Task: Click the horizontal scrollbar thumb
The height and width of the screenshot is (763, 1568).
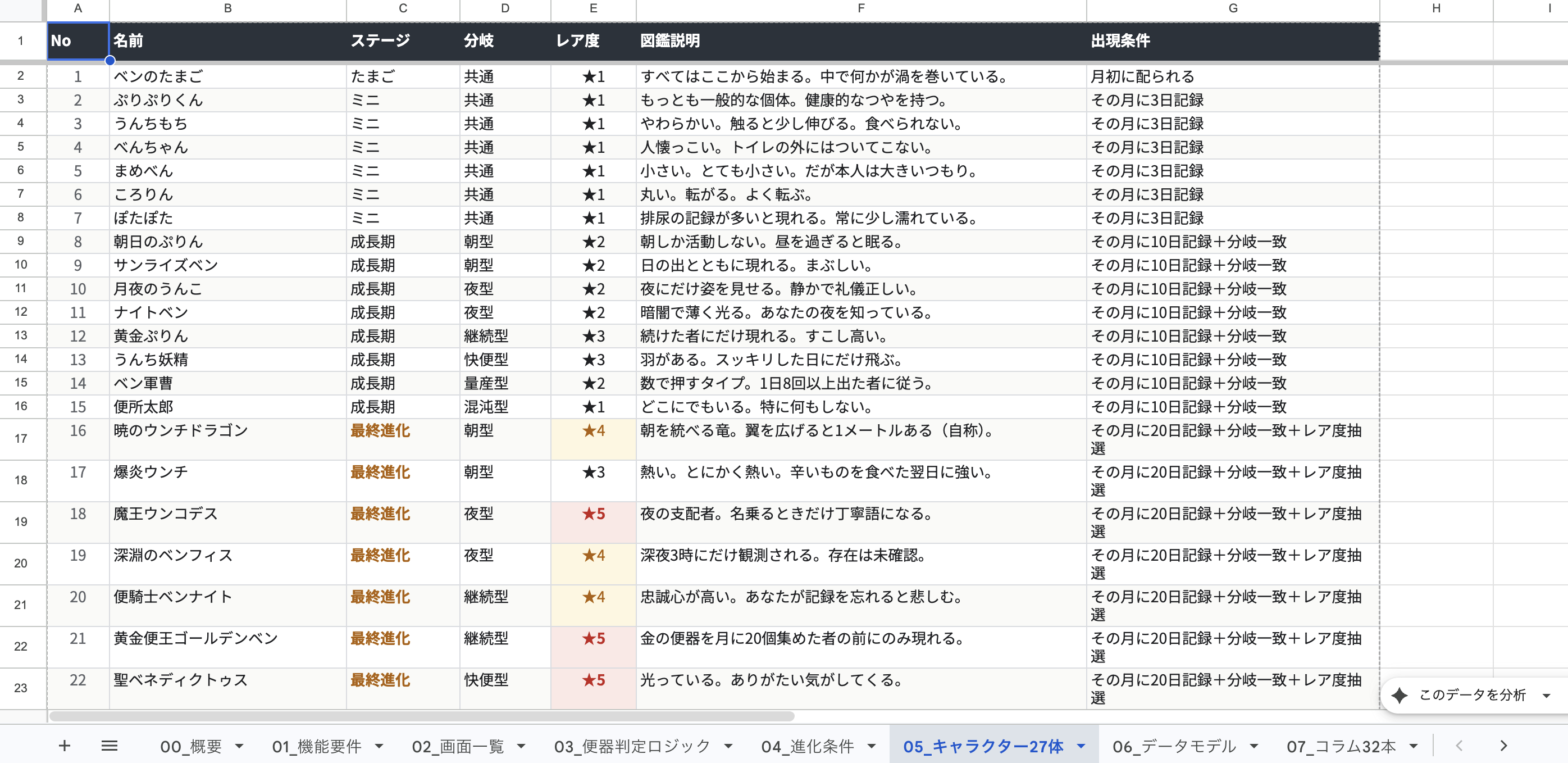Action: (x=421, y=716)
